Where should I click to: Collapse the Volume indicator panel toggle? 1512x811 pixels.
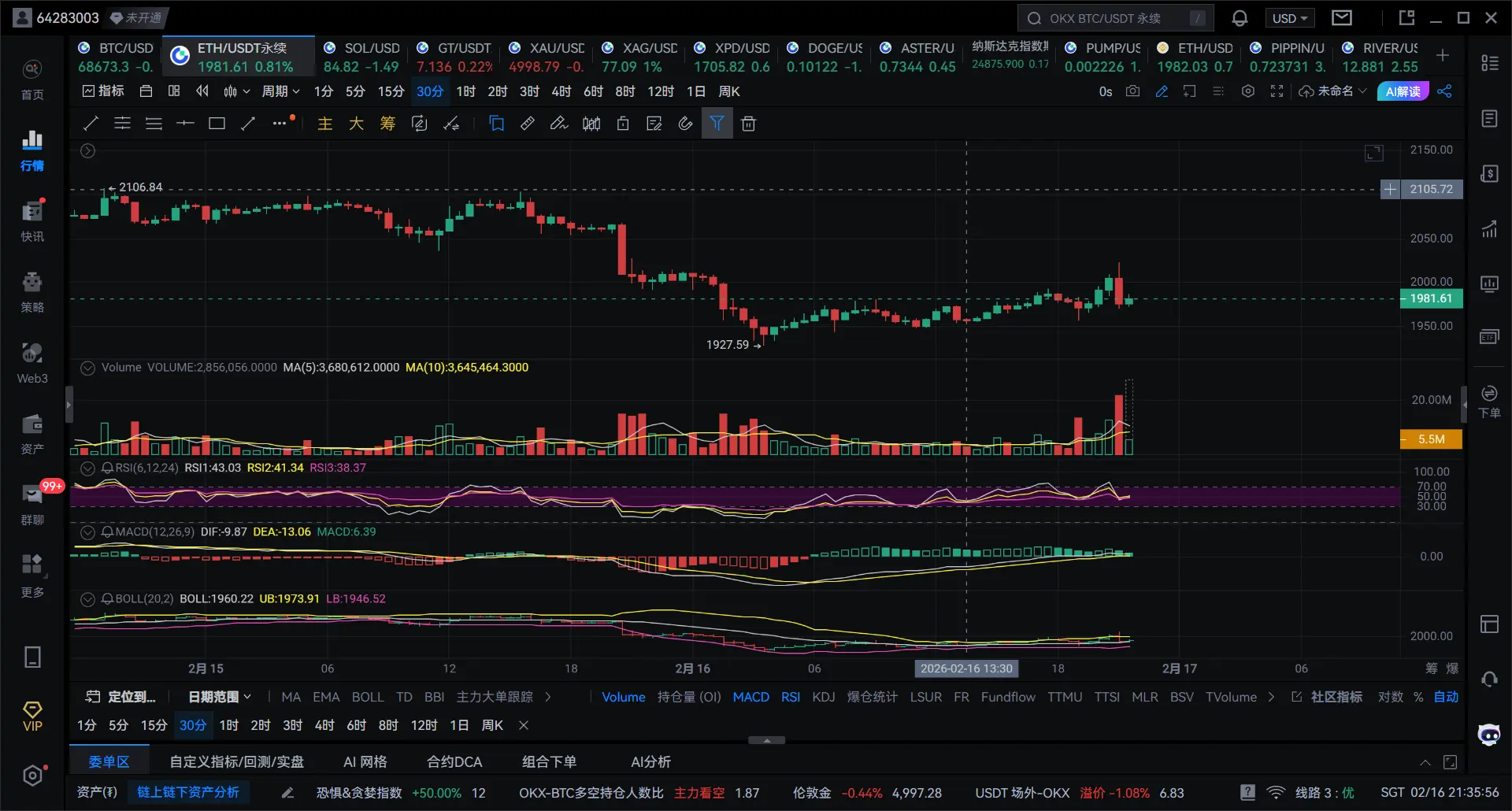tap(88, 368)
